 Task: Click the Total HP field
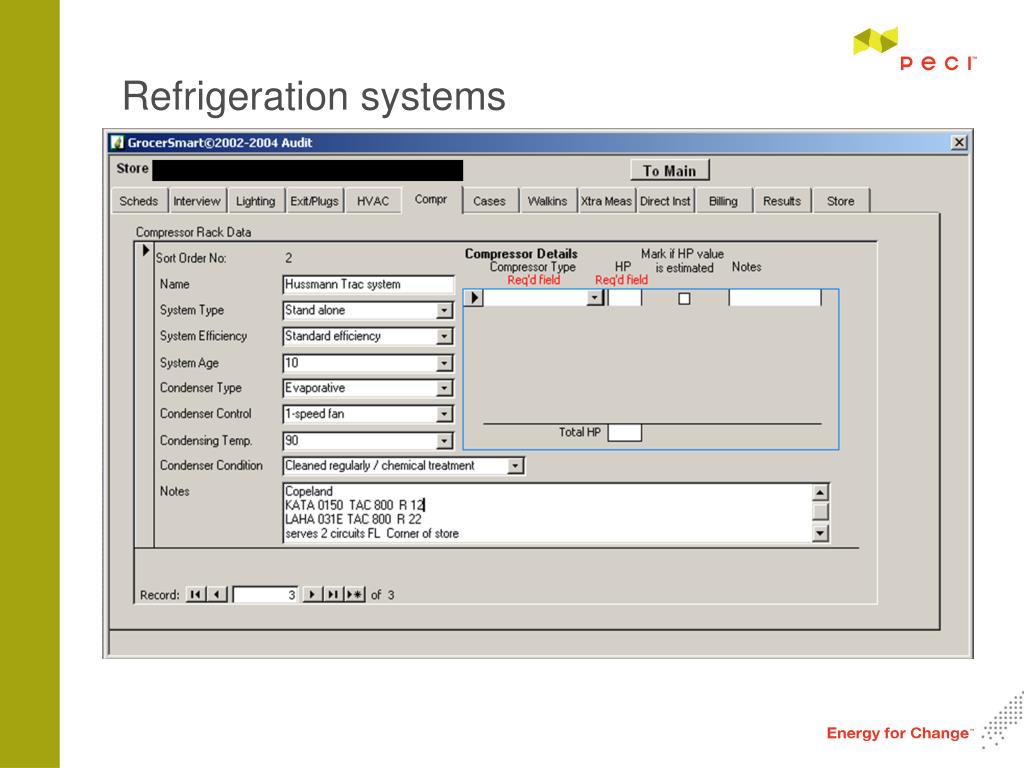point(624,432)
